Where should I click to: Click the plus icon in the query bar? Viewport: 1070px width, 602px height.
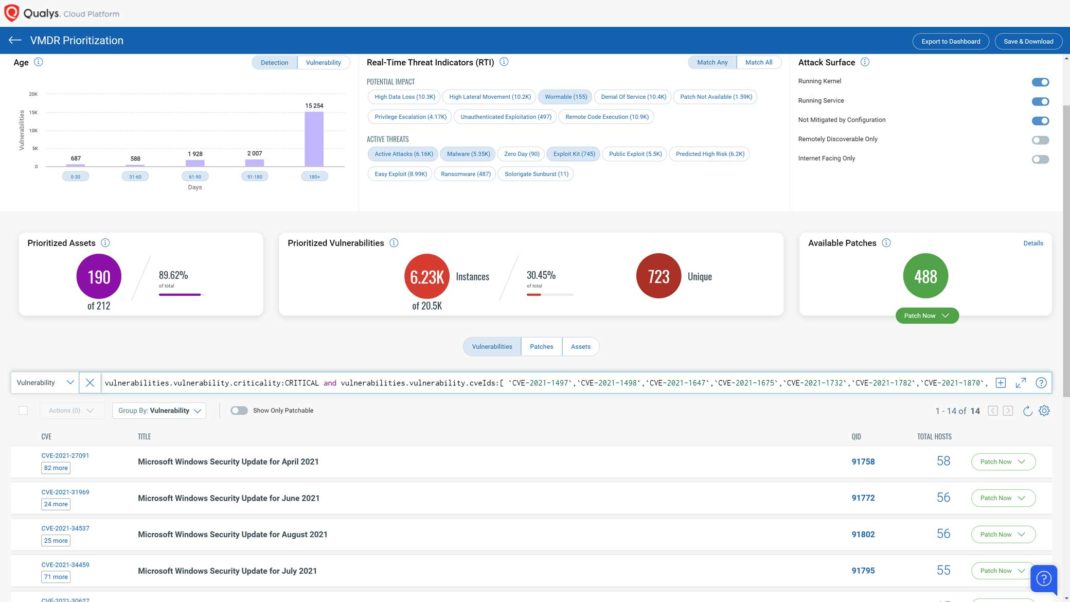[1000, 383]
